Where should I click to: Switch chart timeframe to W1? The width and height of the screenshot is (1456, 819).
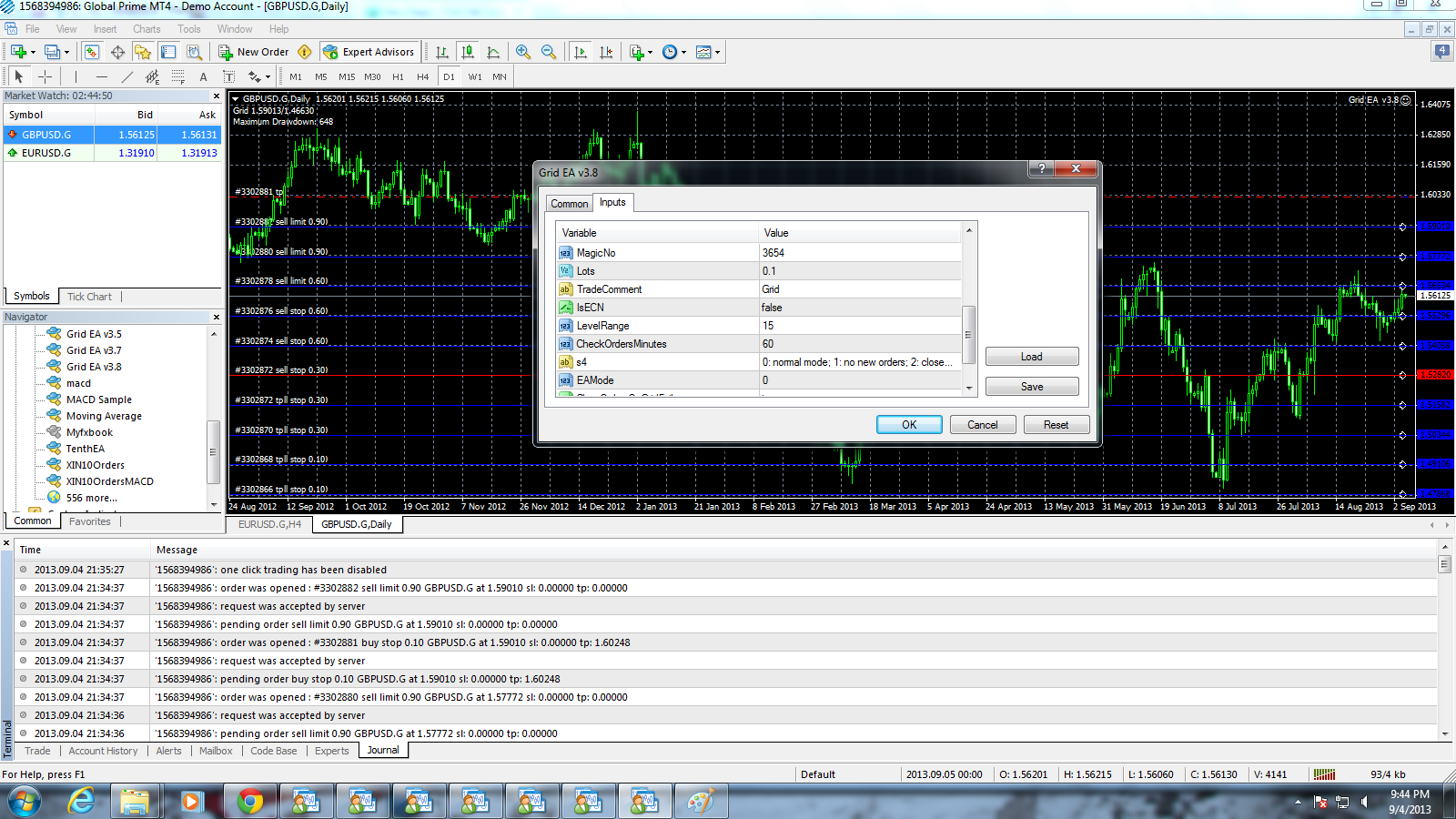click(475, 76)
